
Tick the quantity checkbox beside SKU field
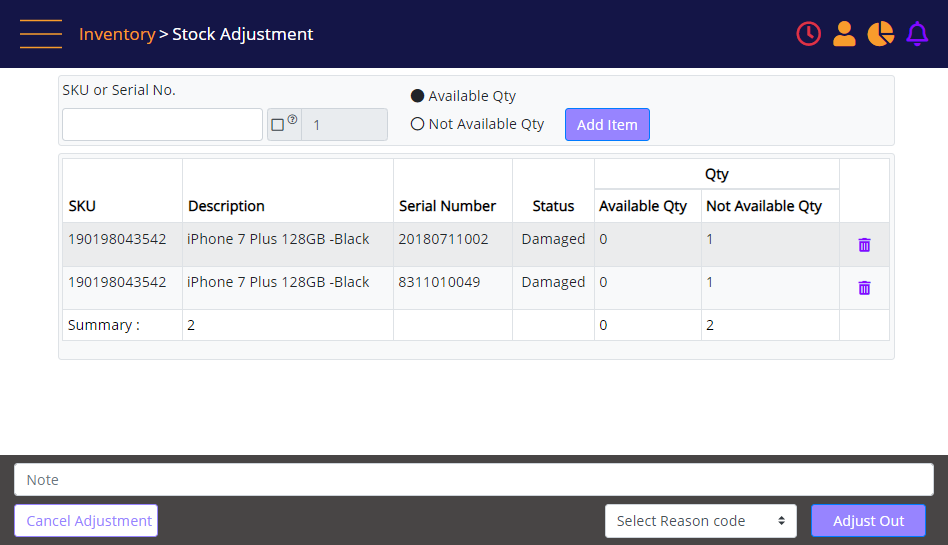pos(278,125)
